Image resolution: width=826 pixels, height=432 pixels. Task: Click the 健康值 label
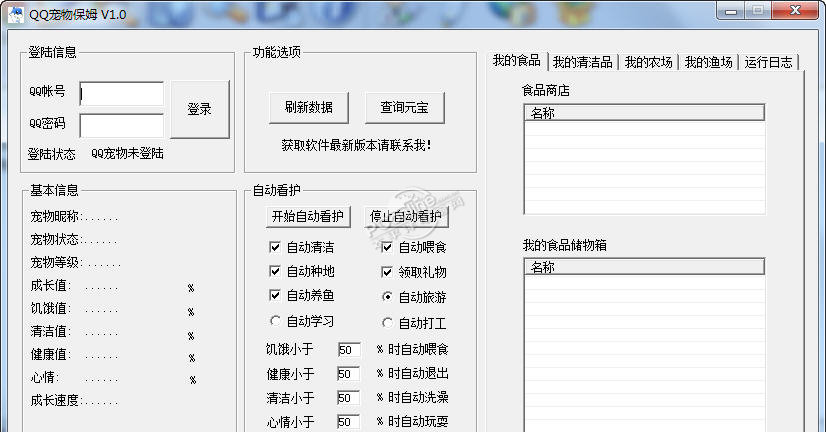tap(49, 355)
